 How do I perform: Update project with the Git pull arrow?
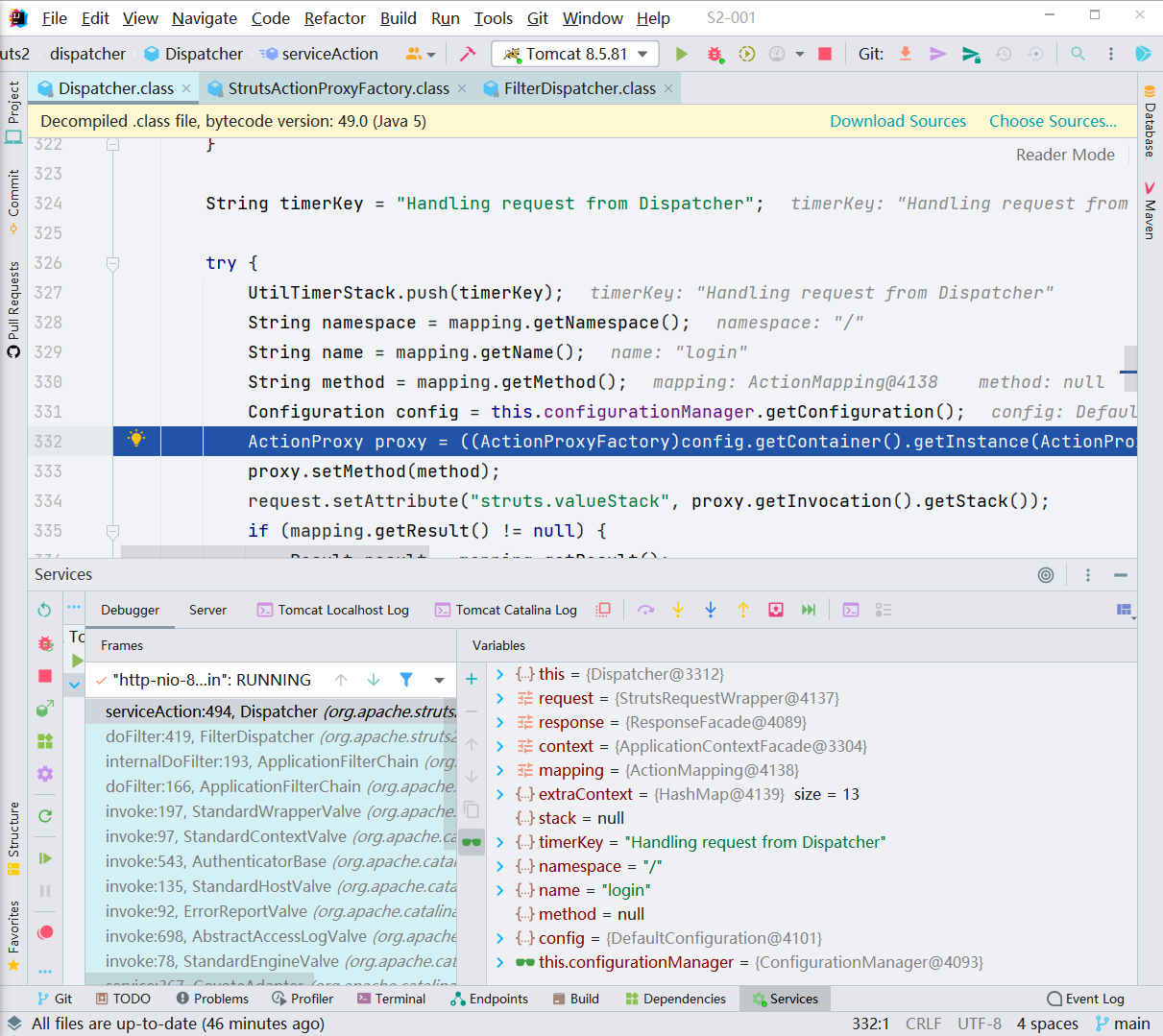click(x=906, y=54)
